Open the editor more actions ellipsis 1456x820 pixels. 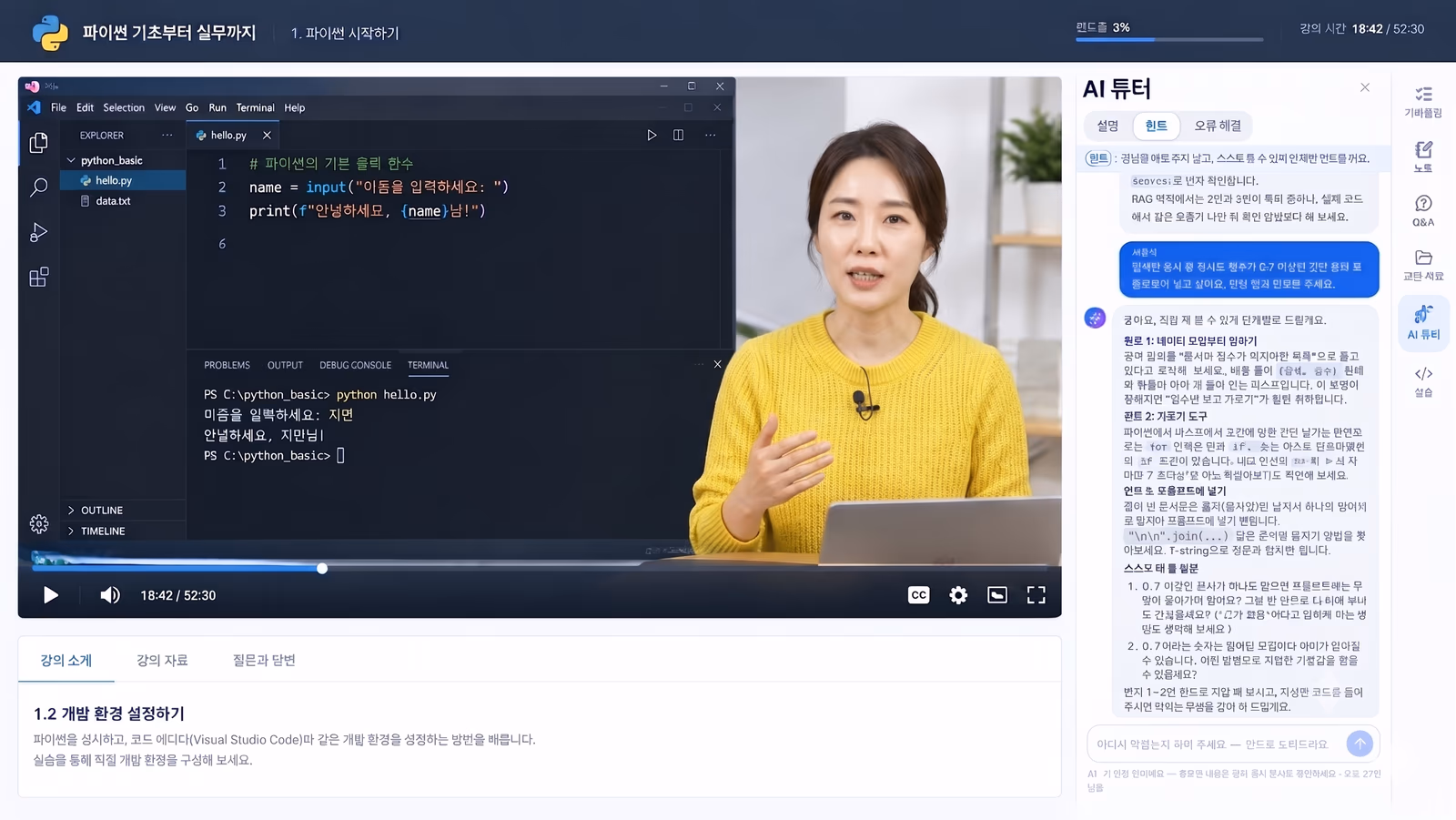[710, 135]
